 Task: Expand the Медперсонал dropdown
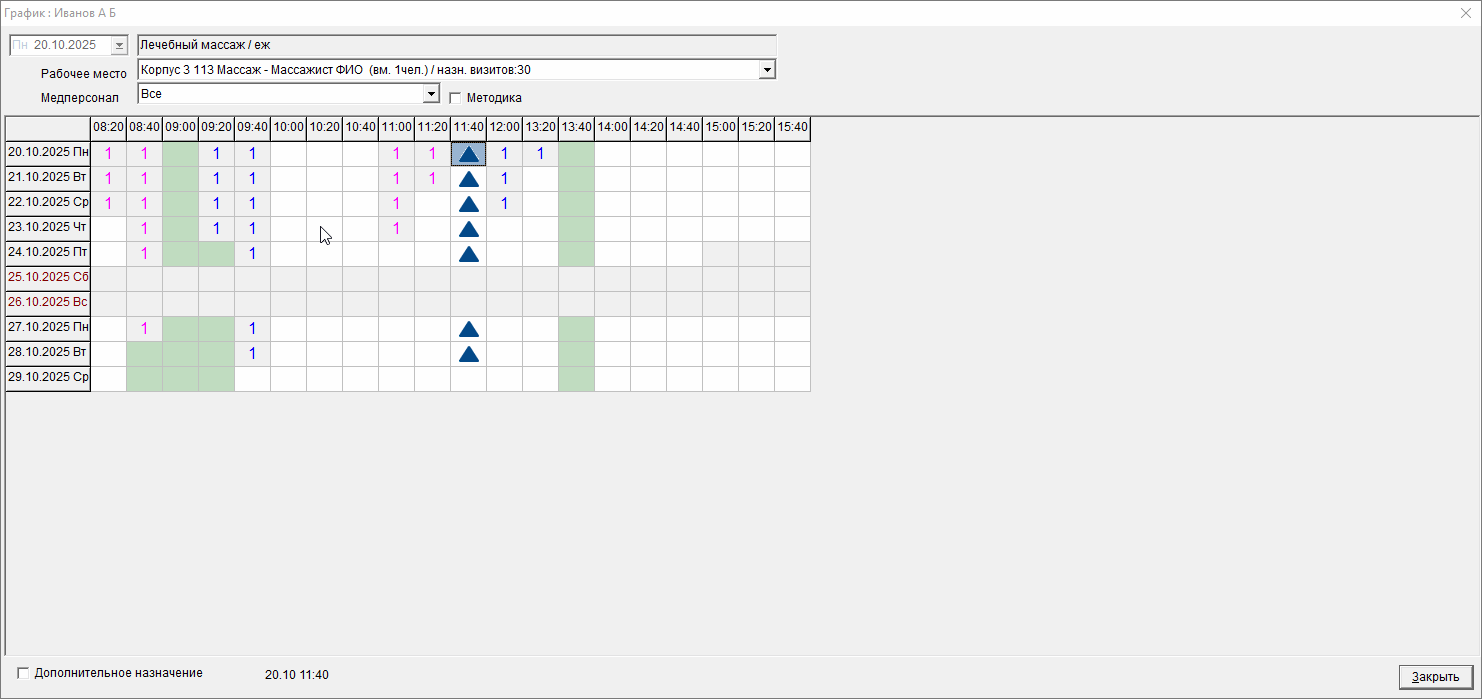[x=431, y=94]
